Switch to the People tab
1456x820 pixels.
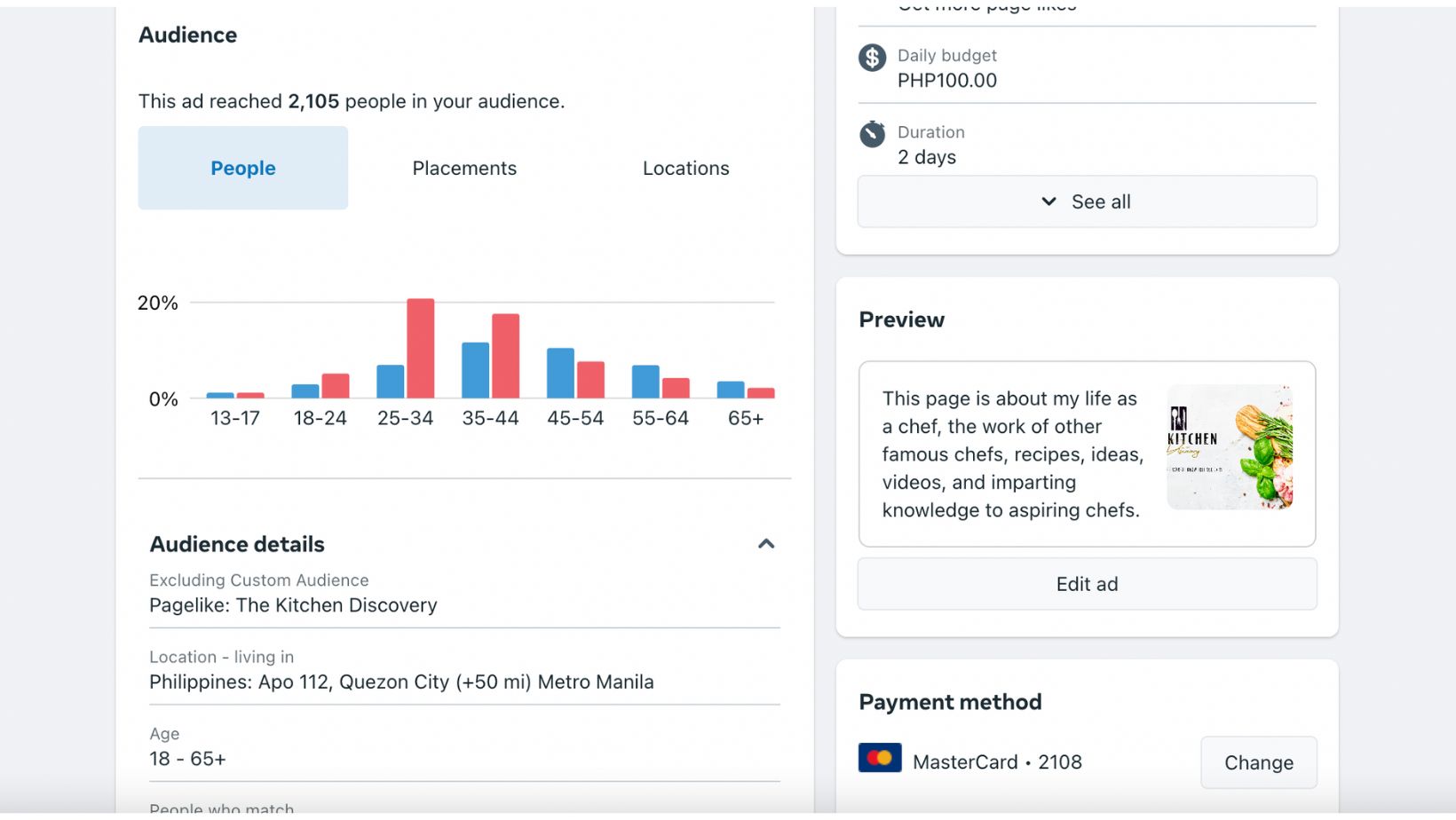coord(242,168)
